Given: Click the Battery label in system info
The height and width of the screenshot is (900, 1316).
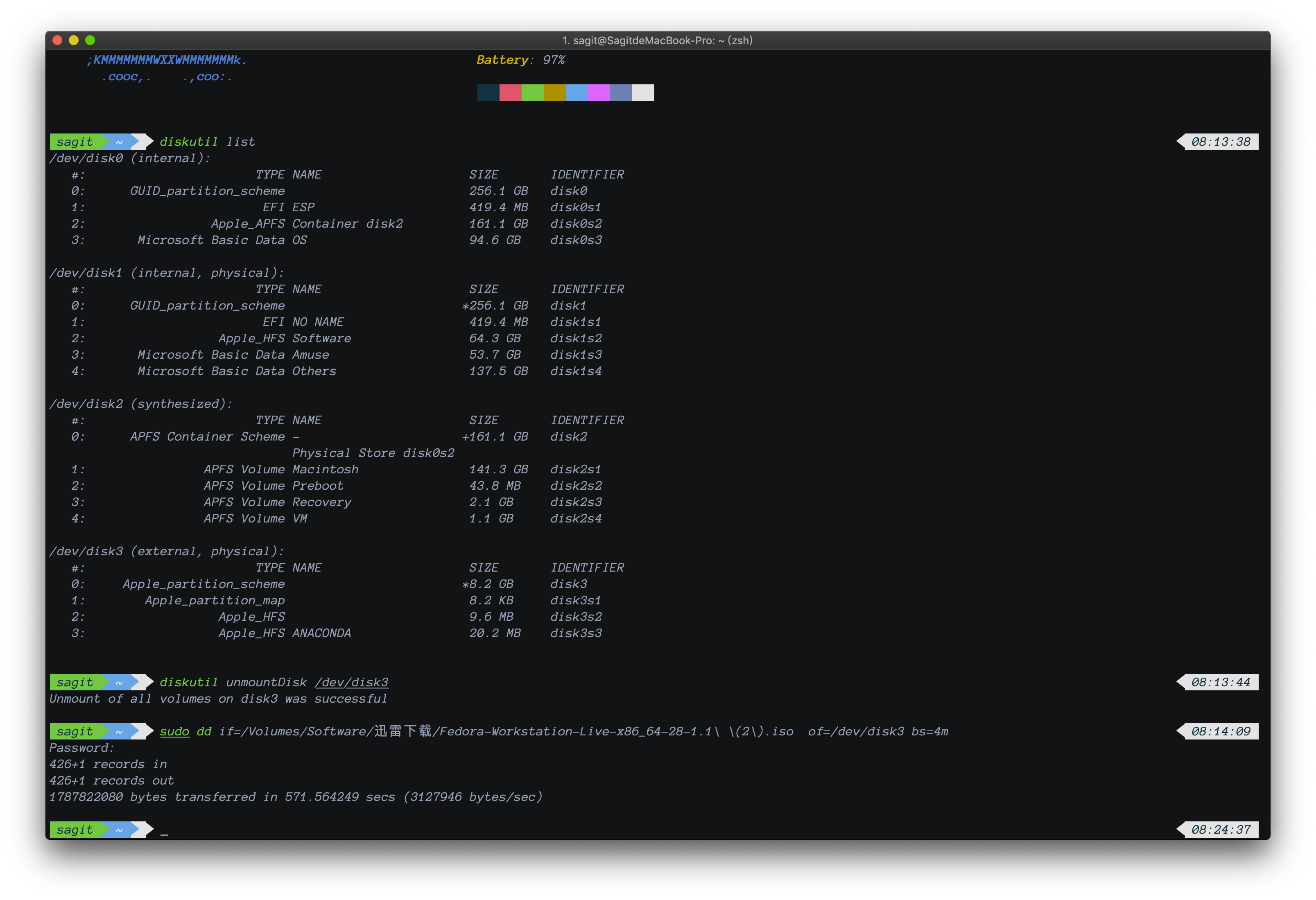Looking at the screenshot, I should 502,60.
